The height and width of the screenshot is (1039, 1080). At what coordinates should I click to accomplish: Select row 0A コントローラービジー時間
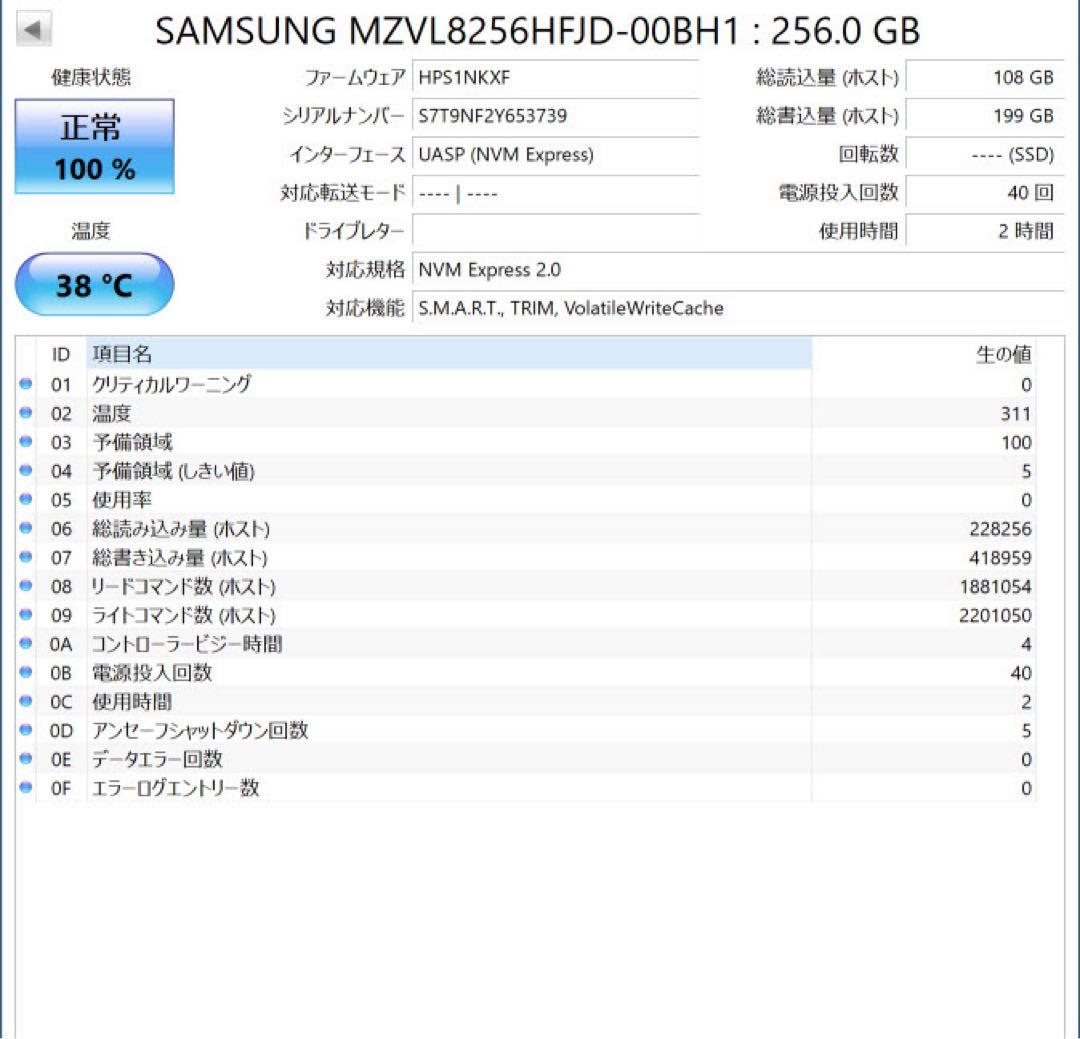pyautogui.click(x=526, y=644)
